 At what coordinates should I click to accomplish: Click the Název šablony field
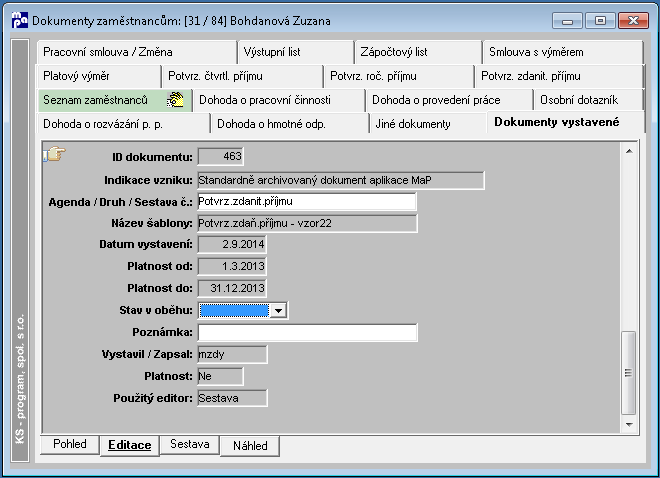click(307, 223)
